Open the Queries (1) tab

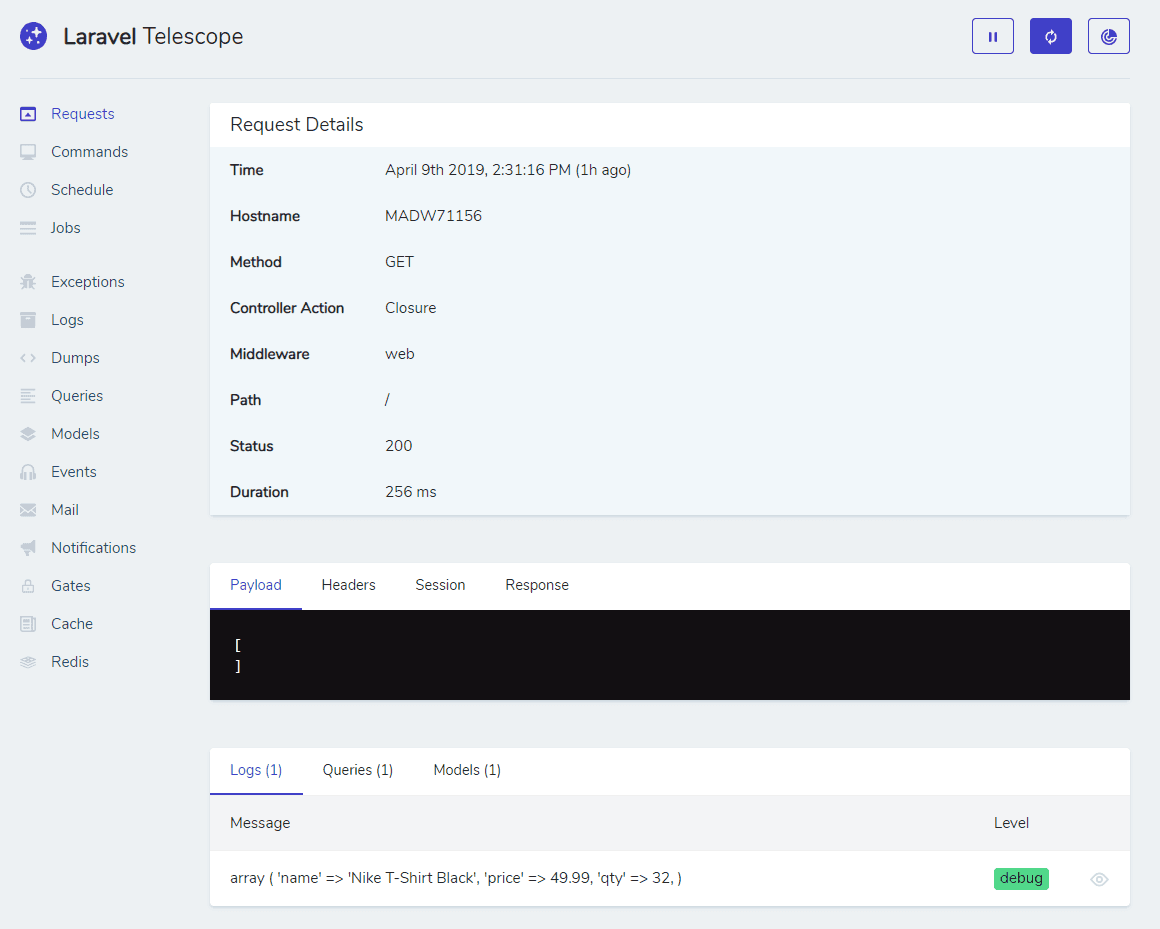click(x=357, y=770)
